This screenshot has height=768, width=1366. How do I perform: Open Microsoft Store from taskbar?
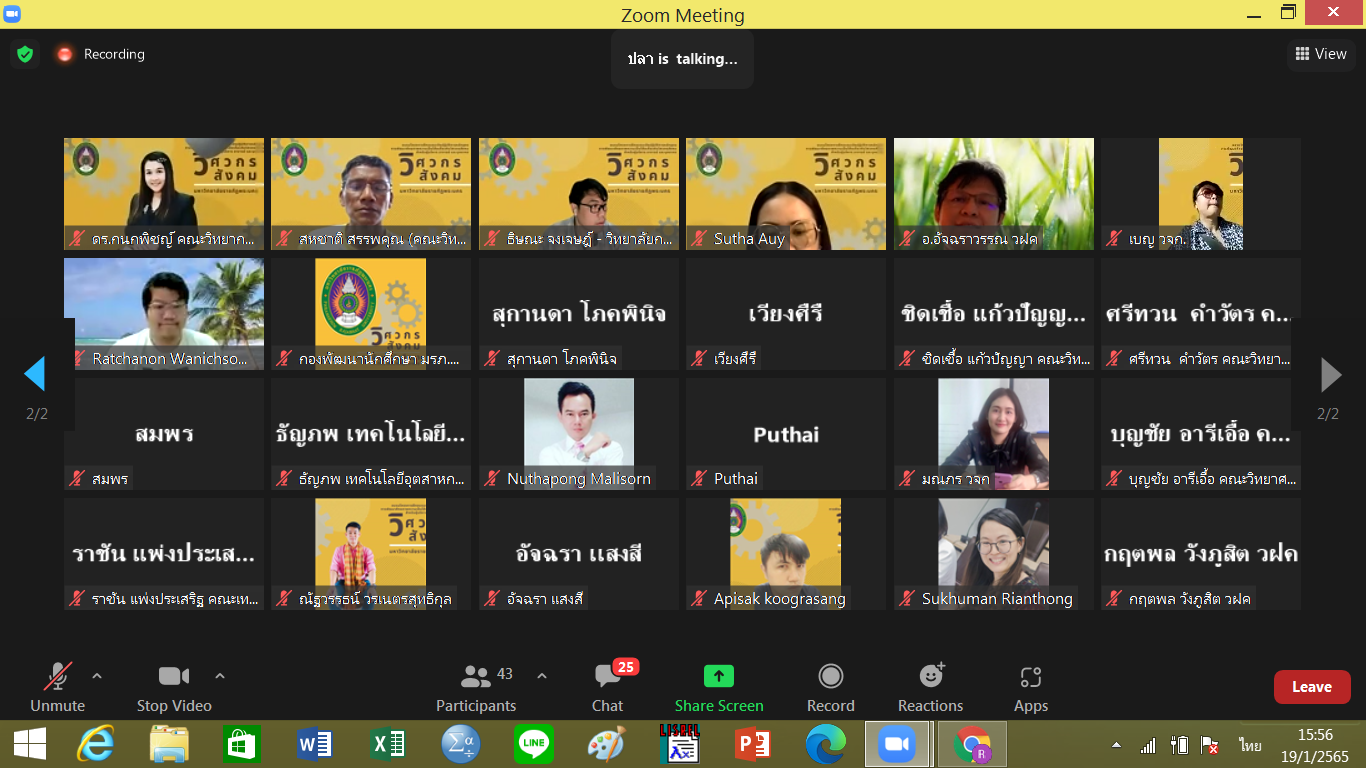[242, 744]
